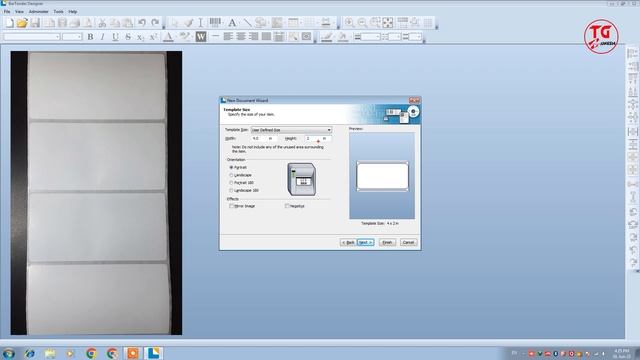This screenshot has width=640, height=360.
Task: Click the Zoom to Fit icon
Action: 388,23
